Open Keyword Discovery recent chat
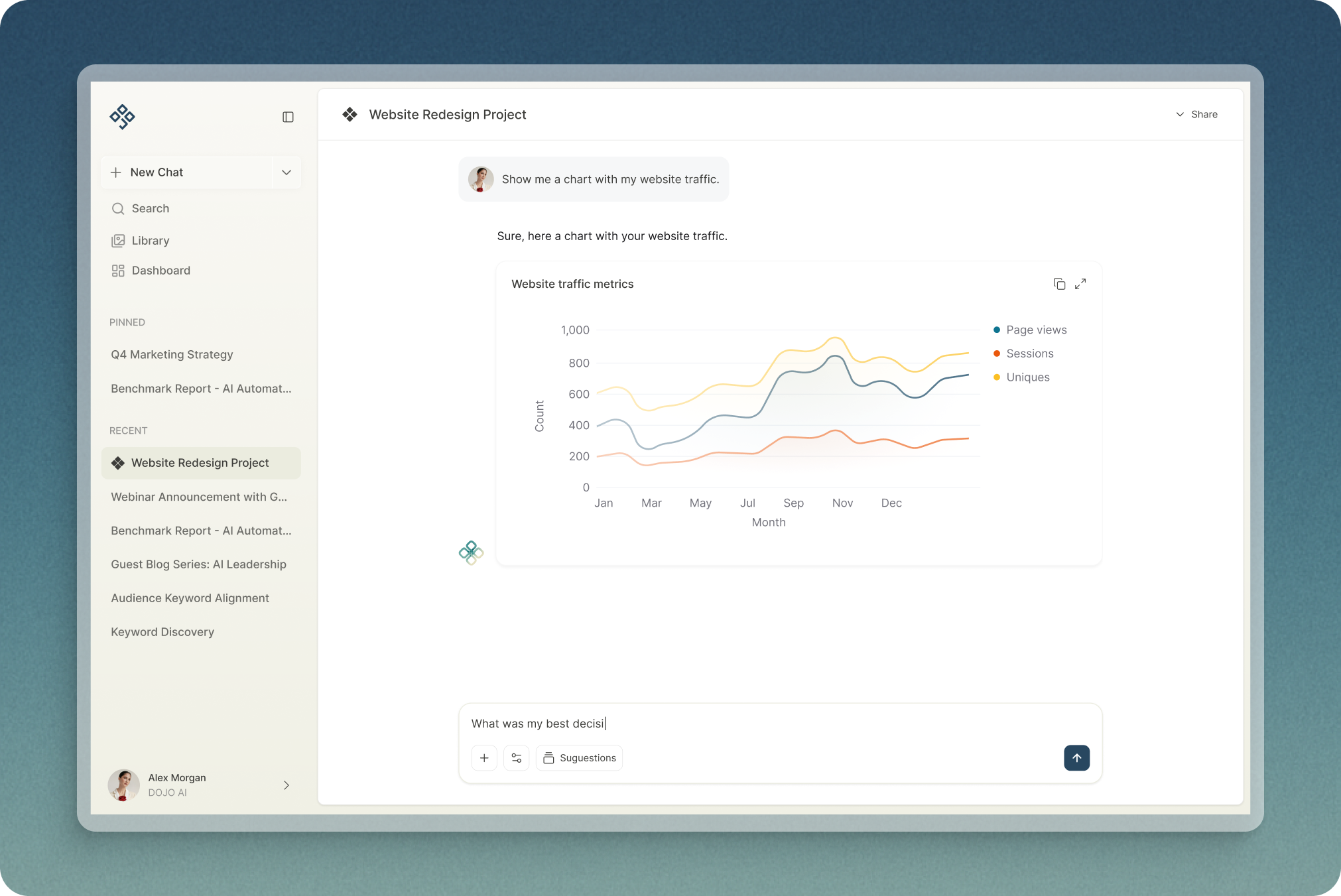This screenshot has width=1341, height=896. 162,632
